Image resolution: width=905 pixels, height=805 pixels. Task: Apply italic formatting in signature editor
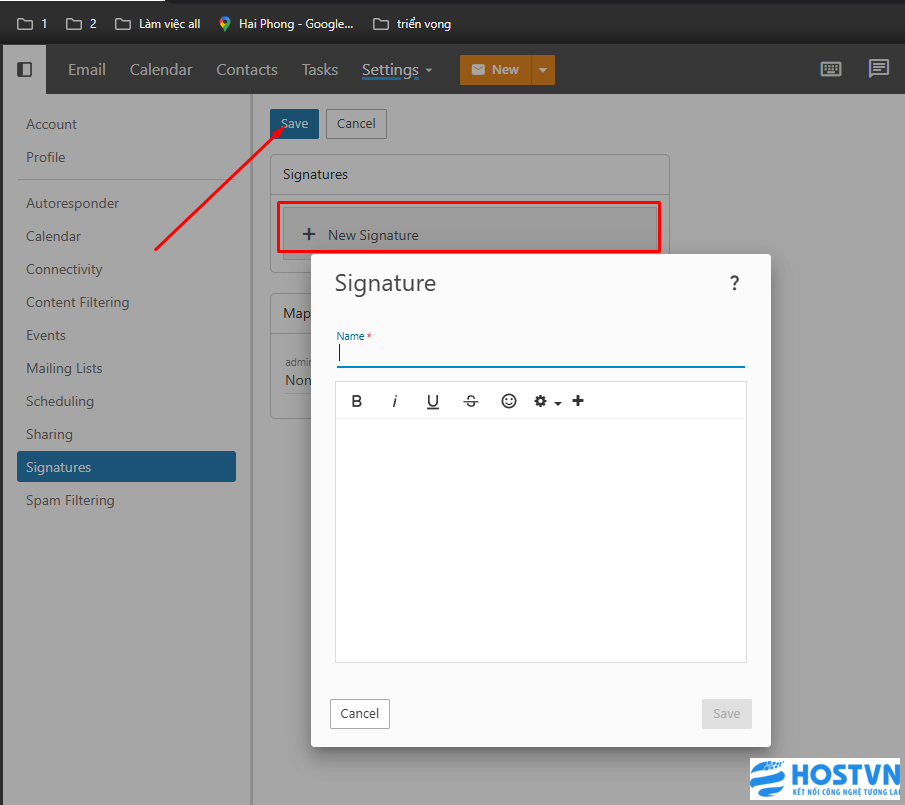pos(395,401)
